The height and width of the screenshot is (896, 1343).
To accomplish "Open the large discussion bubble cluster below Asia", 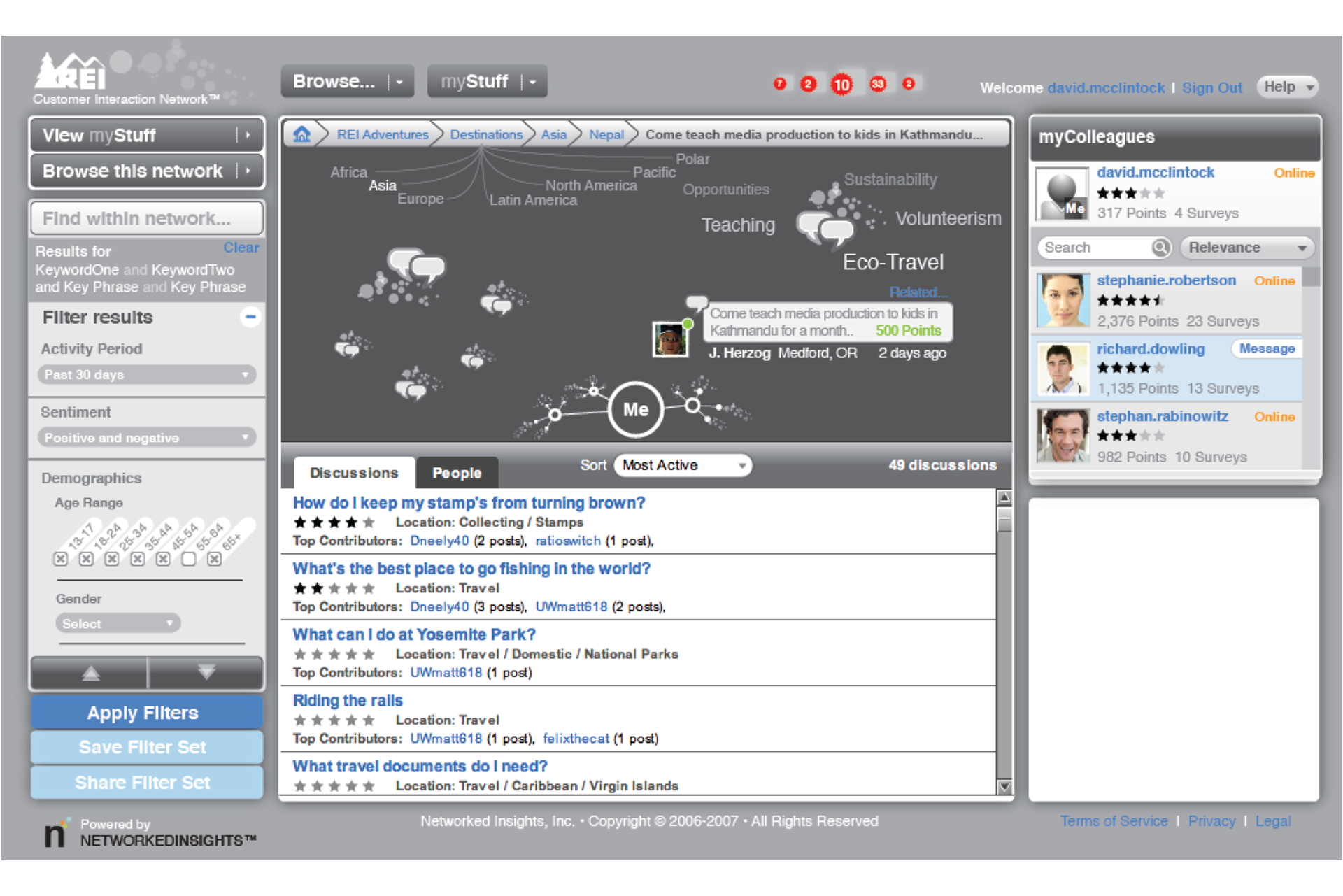I will [x=416, y=265].
